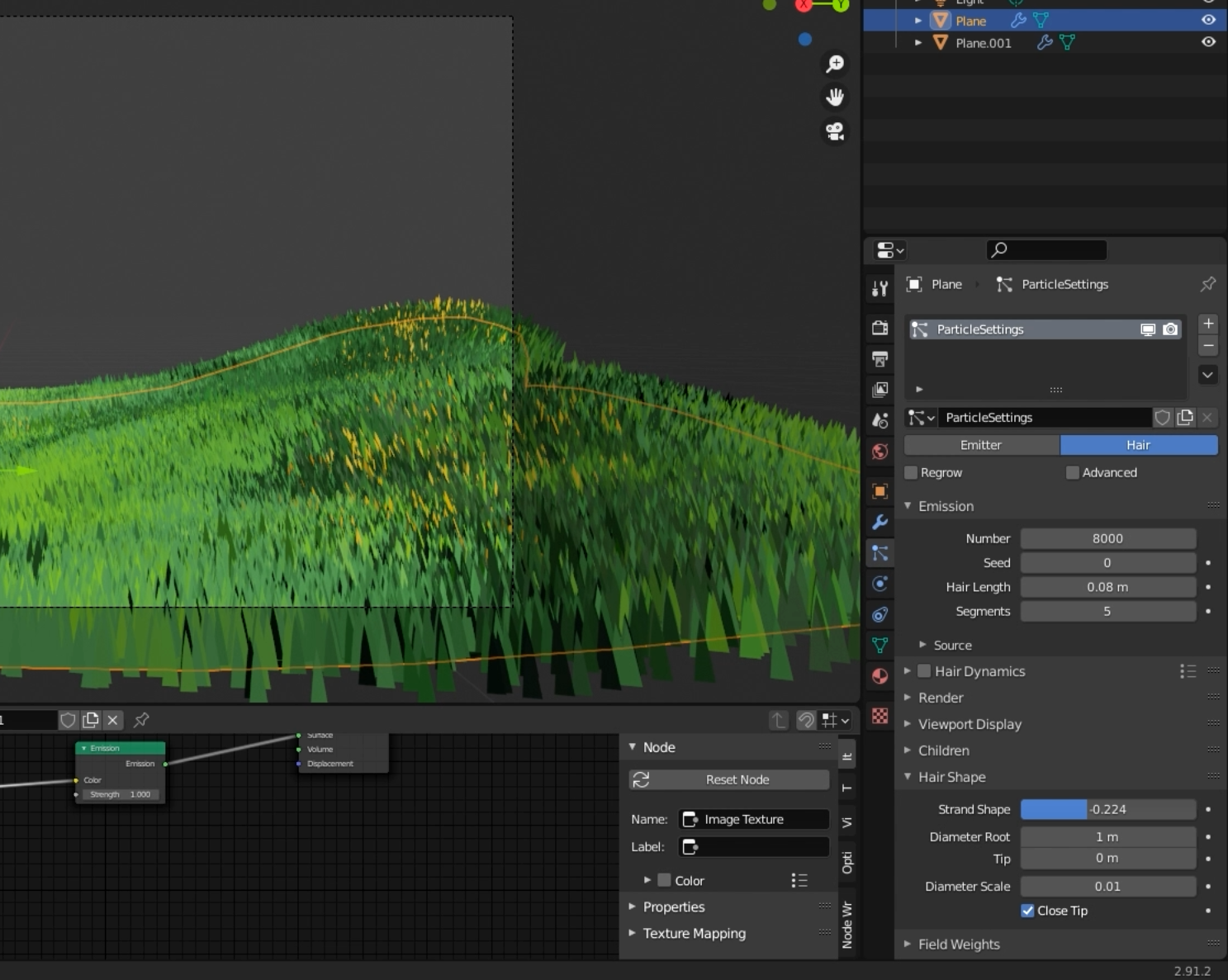Hide Plane.001 using its eye icon
This screenshot has width=1228, height=980.
[x=1208, y=42]
